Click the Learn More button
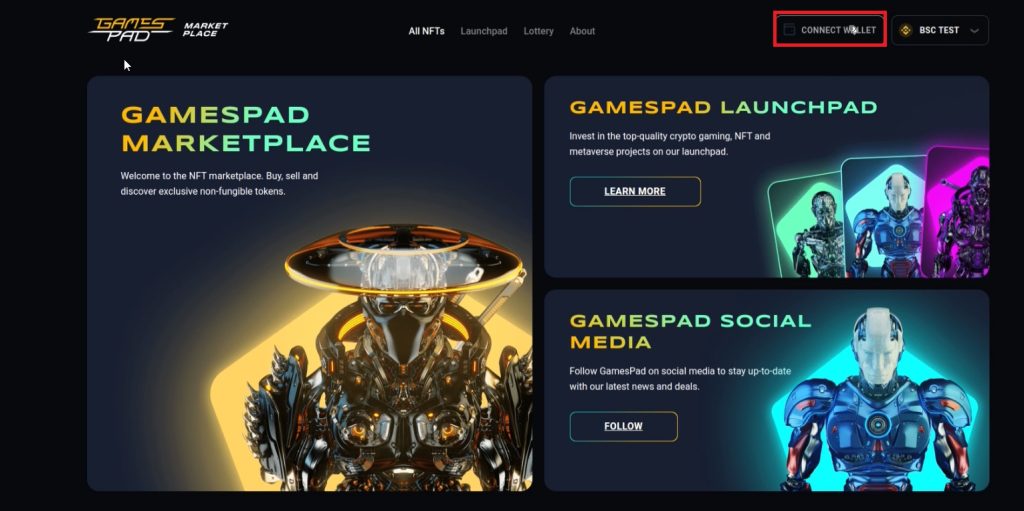The width and height of the screenshot is (1024, 511). point(635,191)
